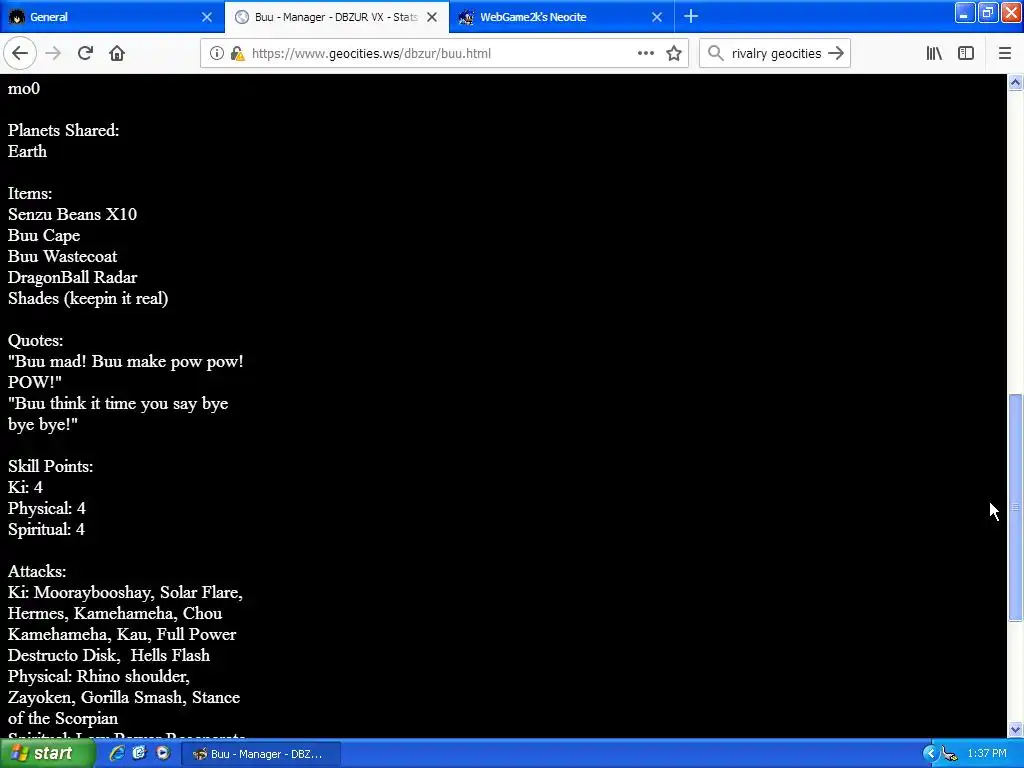Open a new tab with plus button
The image size is (1024, 768).
(x=690, y=16)
